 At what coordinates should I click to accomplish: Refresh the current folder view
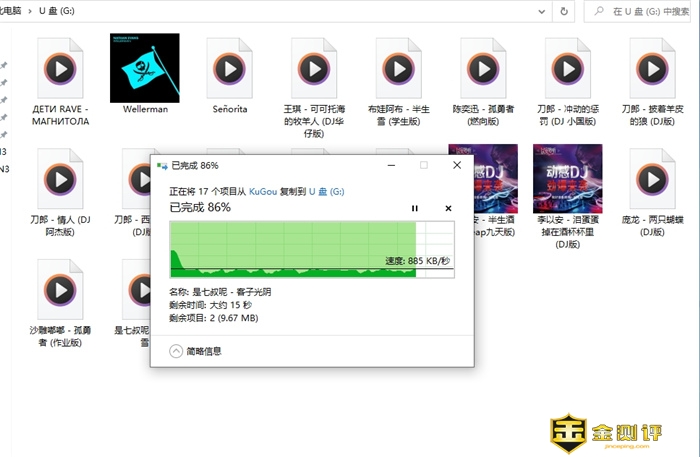click(565, 12)
